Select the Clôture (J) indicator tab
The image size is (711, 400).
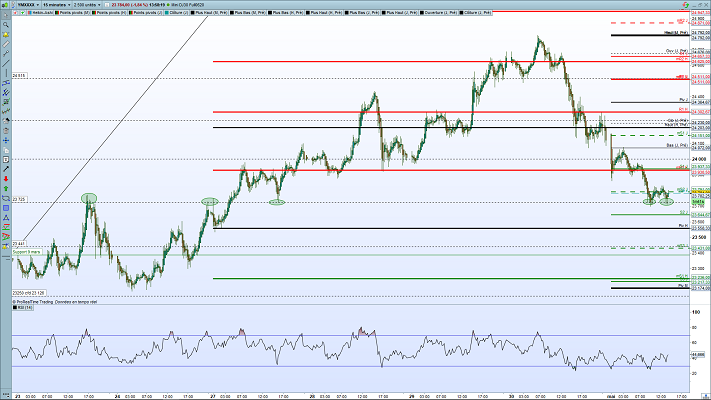click(x=177, y=13)
